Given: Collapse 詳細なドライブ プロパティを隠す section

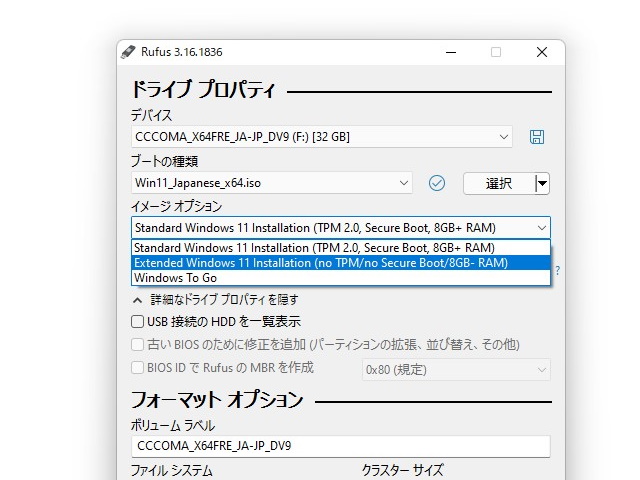Looking at the screenshot, I should 216,300.
